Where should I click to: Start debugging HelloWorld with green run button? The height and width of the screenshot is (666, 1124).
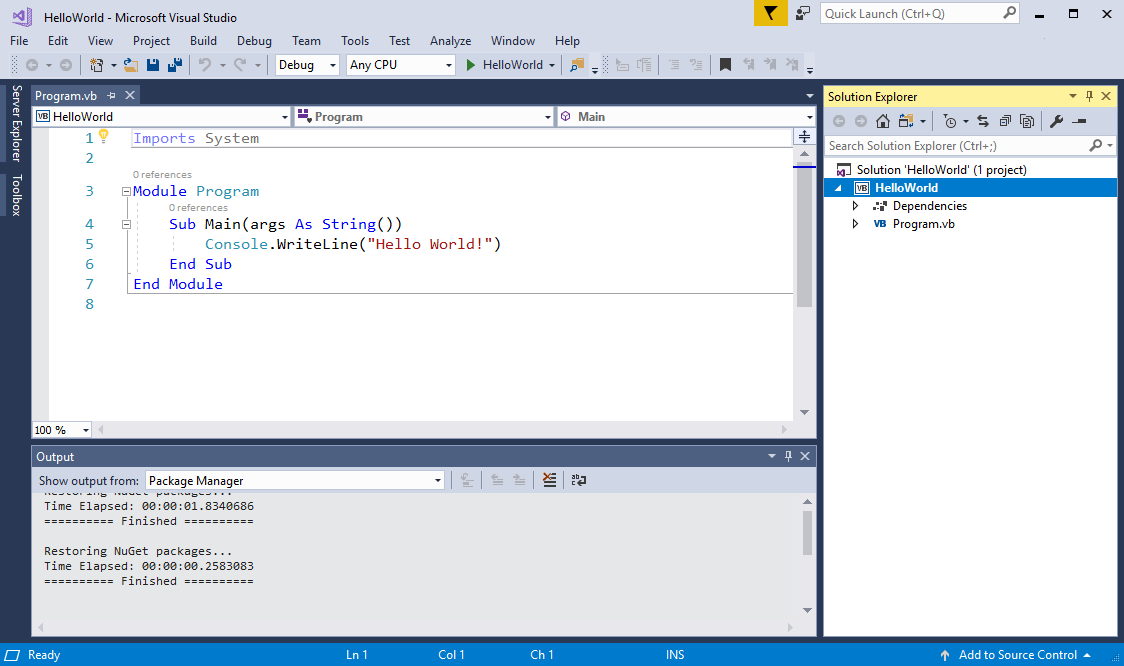(x=470, y=64)
